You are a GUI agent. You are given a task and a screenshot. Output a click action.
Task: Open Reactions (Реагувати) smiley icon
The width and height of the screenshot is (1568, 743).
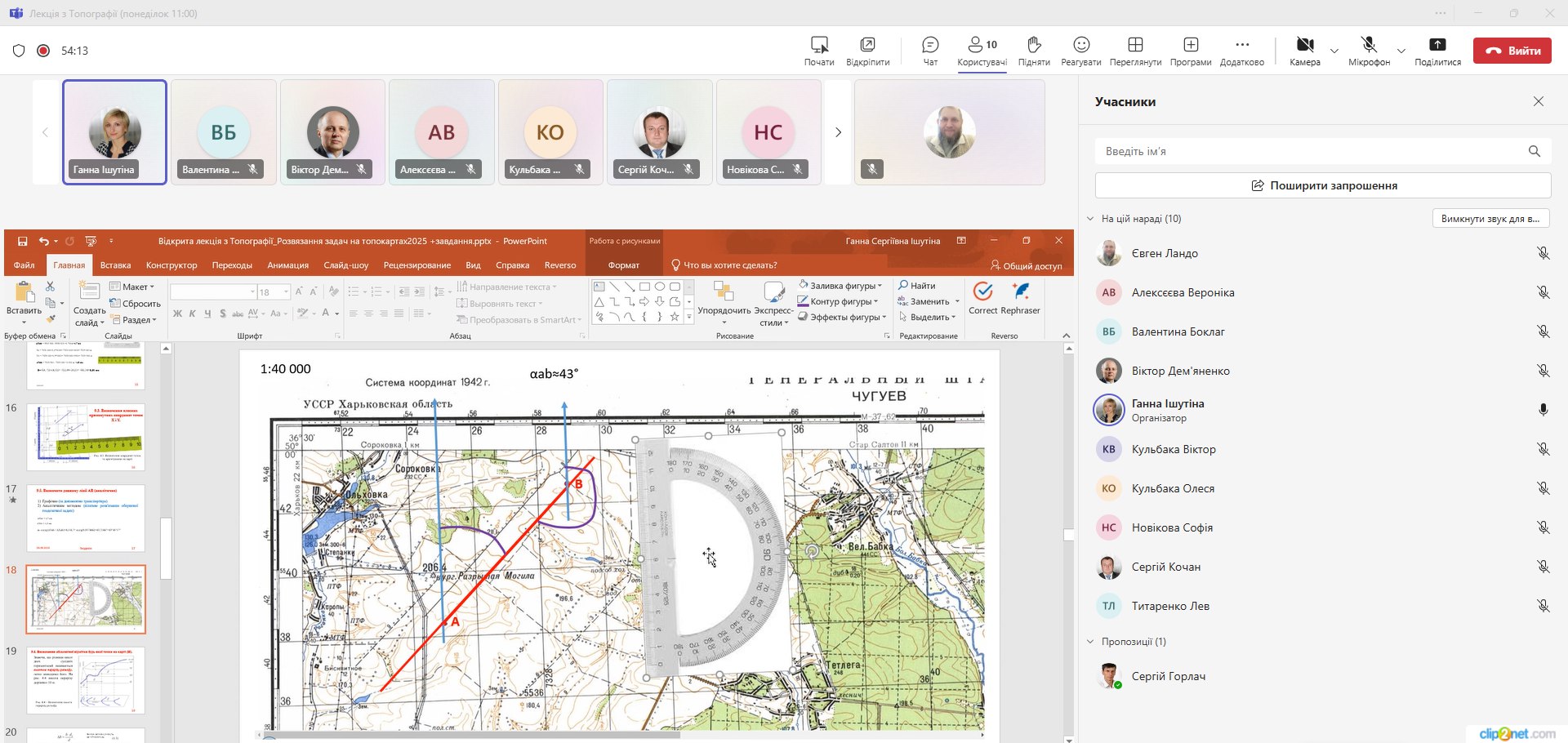[x=1080, y=45]
